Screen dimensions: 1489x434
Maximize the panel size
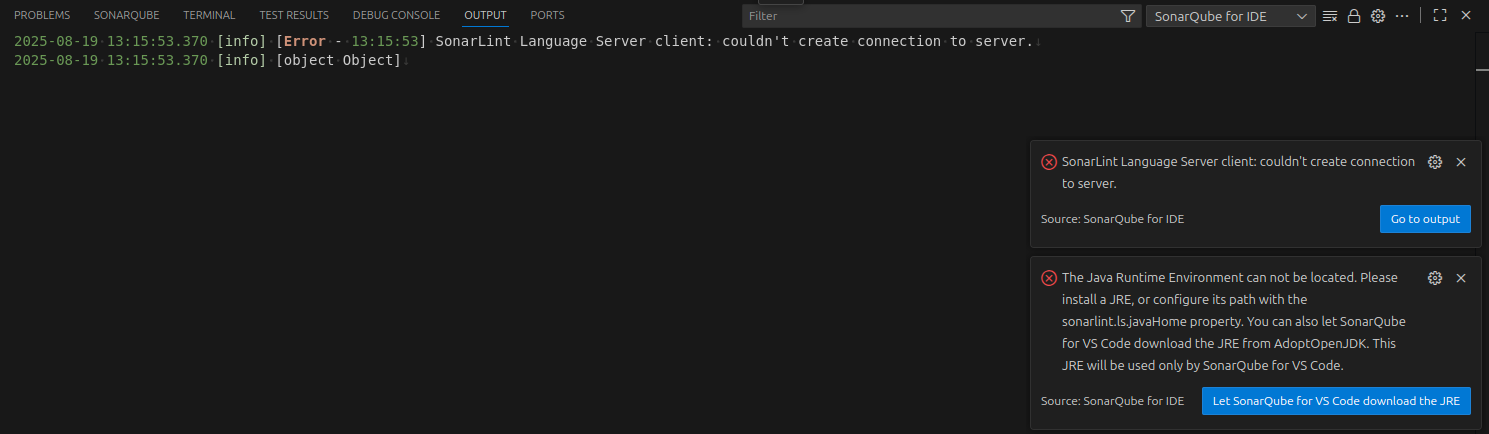pos(1440,16)
